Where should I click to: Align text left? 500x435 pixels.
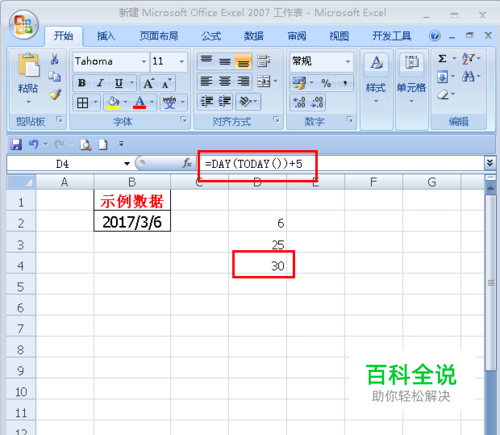point(206,81)
